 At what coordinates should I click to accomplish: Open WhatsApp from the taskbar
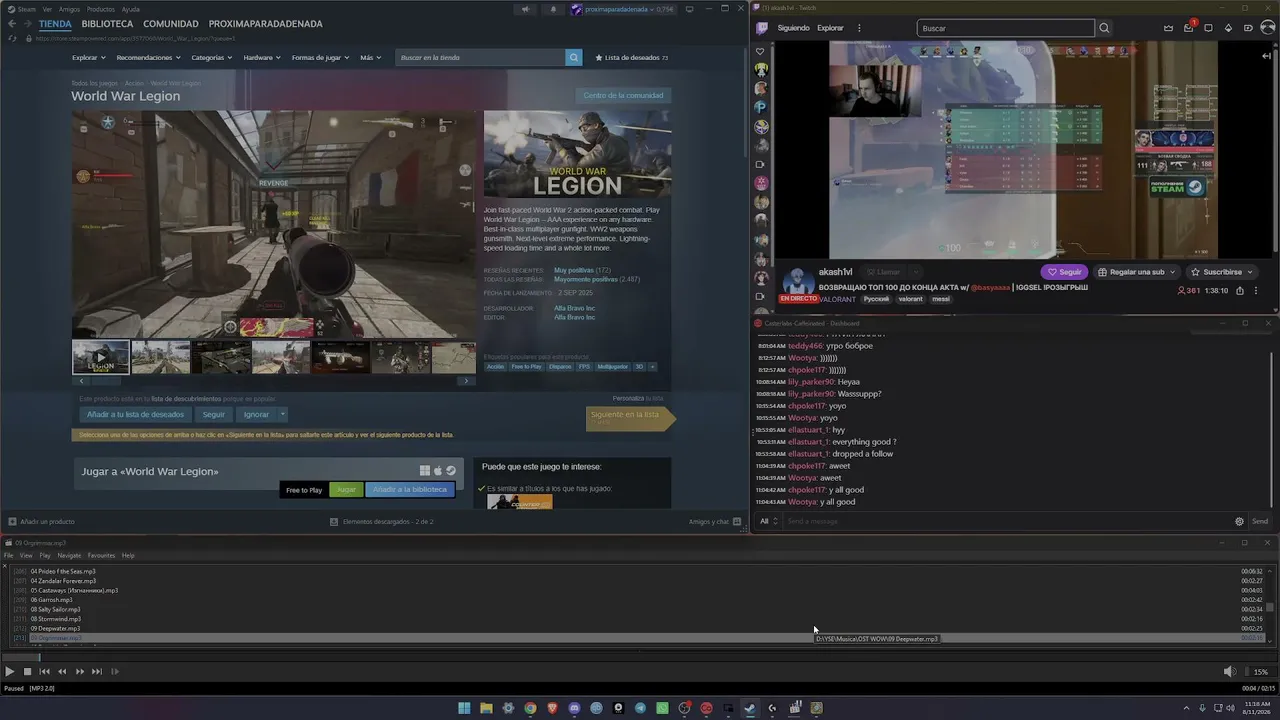pos(662,708)
